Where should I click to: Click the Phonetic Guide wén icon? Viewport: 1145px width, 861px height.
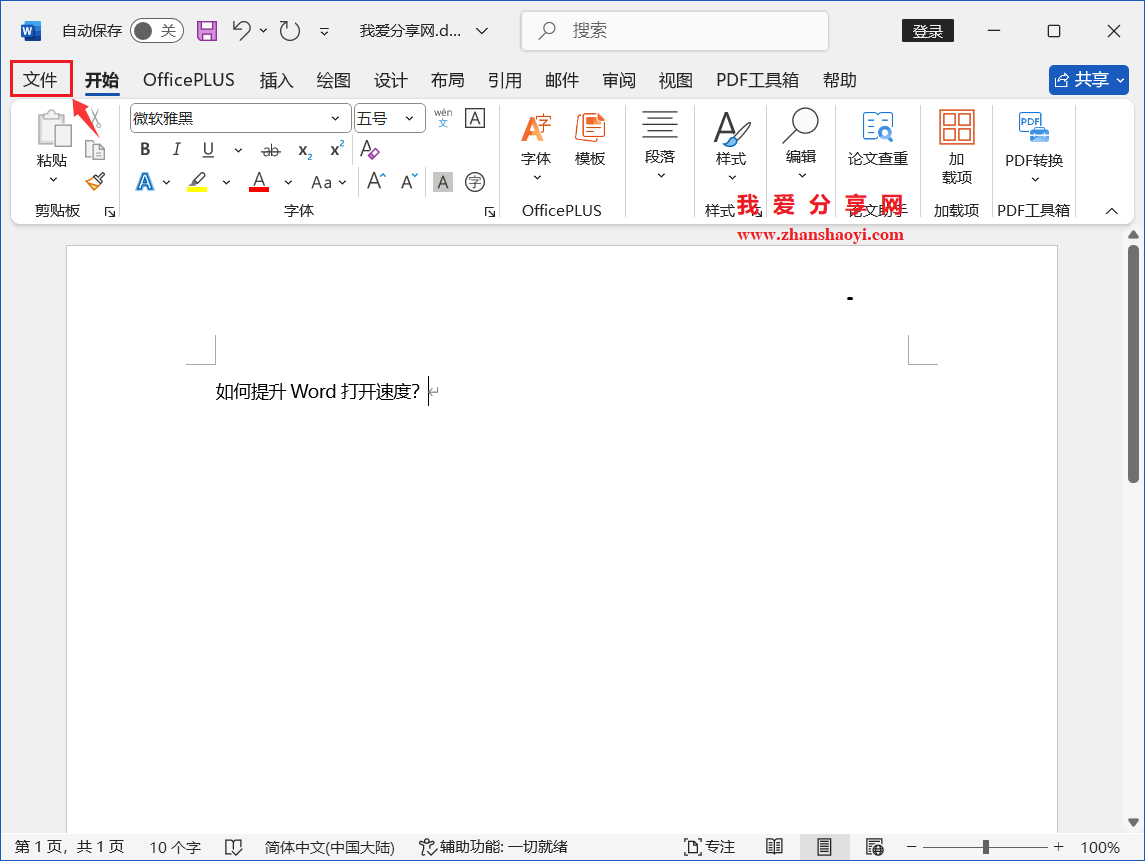coord(443,118)
